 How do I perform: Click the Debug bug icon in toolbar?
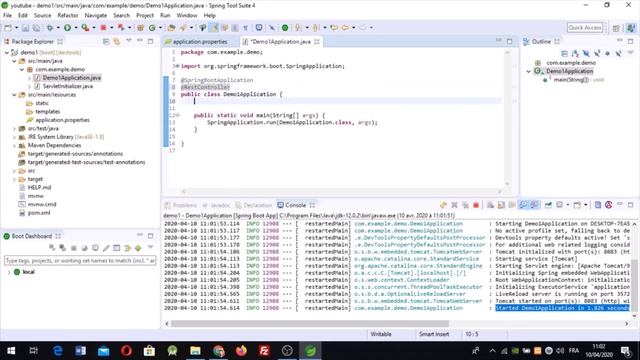[50, 28]
